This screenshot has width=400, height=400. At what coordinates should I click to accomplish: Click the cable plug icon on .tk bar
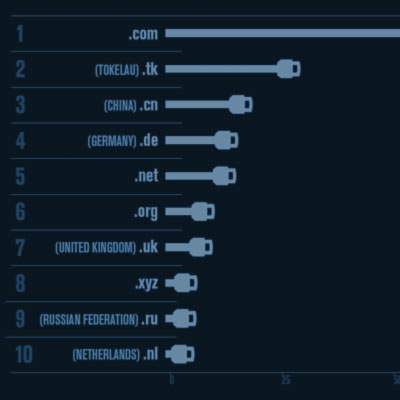pos(289,69)
